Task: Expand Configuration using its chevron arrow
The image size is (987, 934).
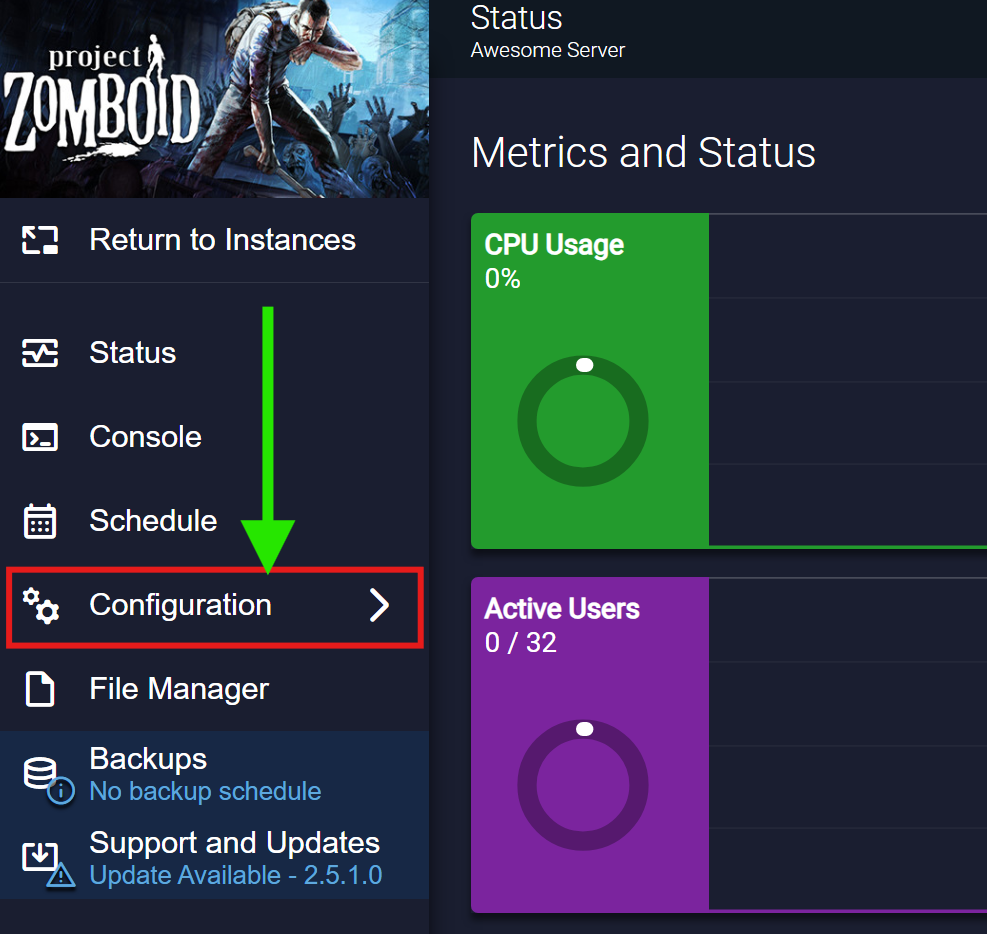Action: tap(379, 605)
